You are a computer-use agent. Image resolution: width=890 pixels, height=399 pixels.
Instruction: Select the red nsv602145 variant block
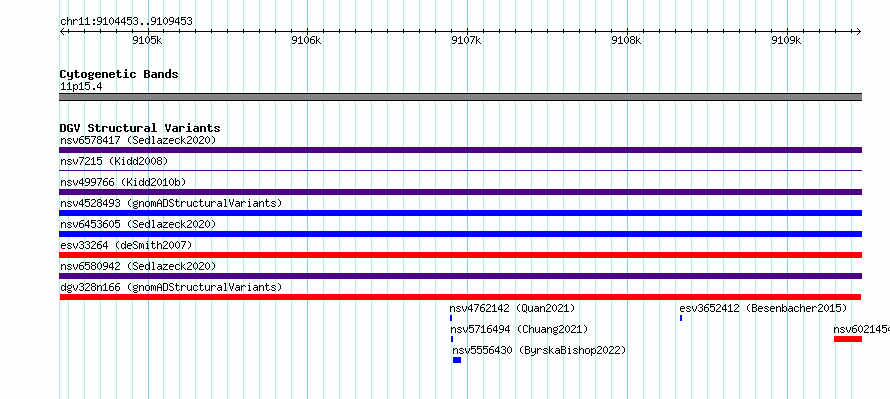point(848,339)
